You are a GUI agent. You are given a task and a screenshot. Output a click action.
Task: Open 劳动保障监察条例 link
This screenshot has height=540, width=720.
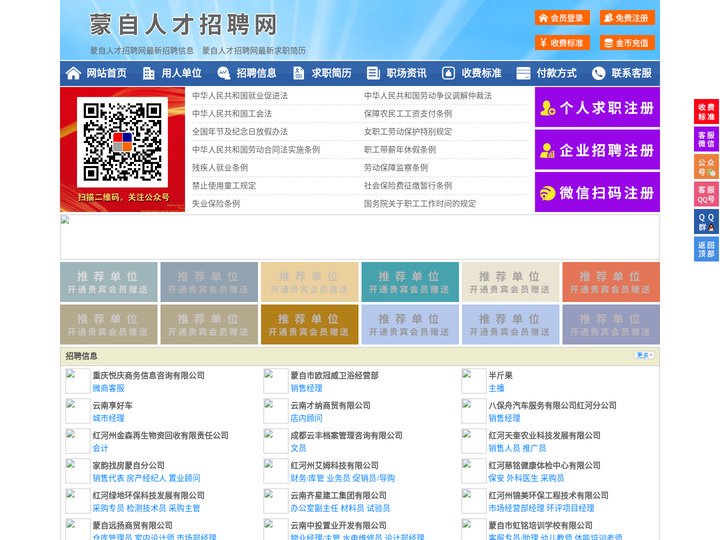click(x=396, y=168)
